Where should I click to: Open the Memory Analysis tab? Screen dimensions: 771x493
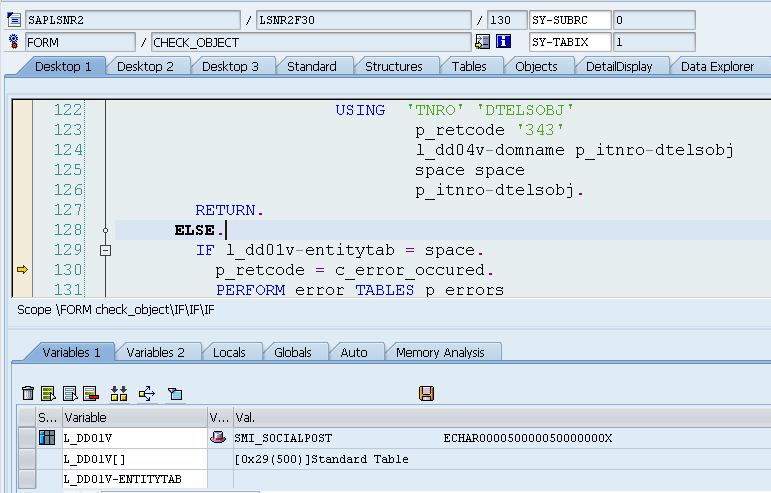440,352
